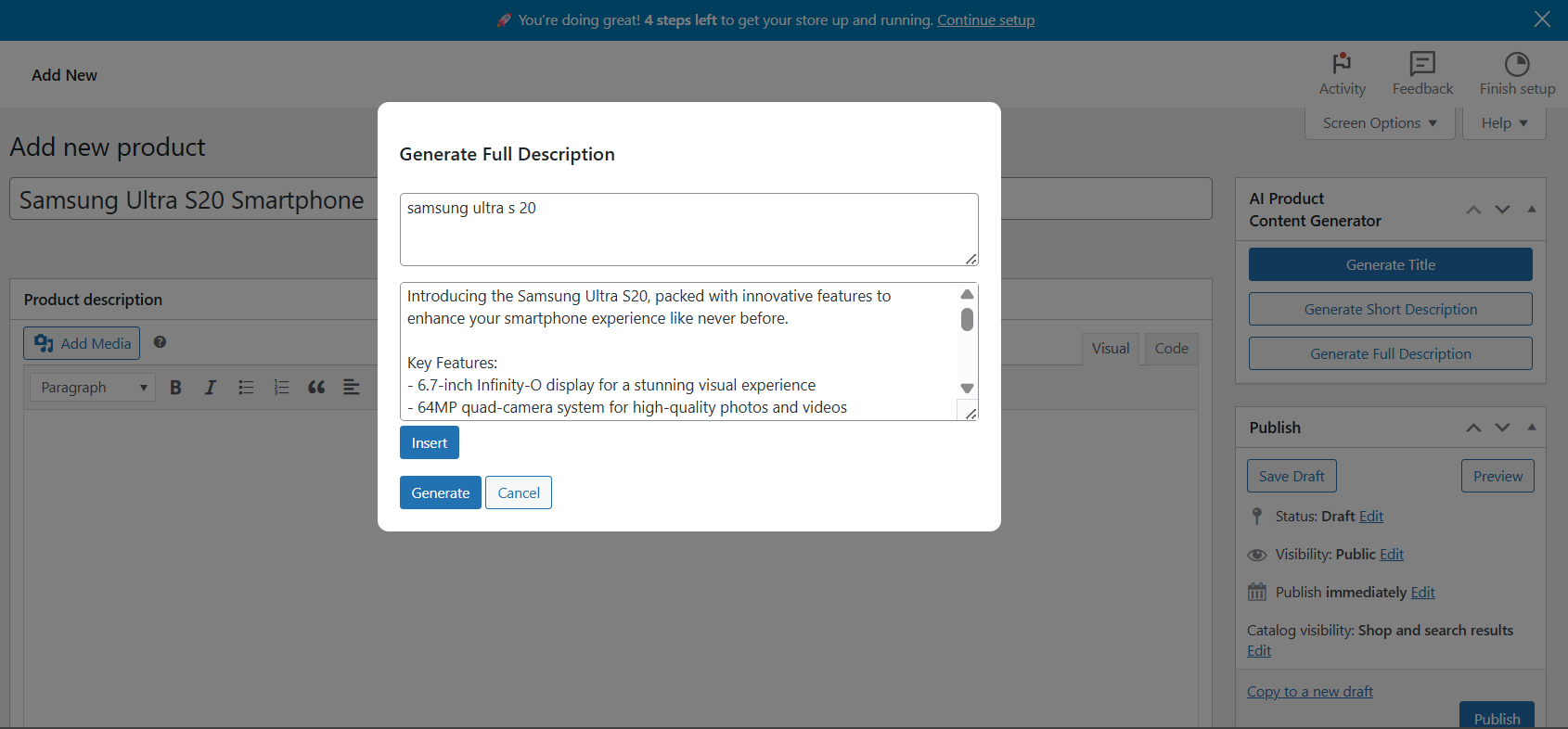Switch to the Code editor tab
This screenshot has height=729, width=1568.
click(1171, 349)
